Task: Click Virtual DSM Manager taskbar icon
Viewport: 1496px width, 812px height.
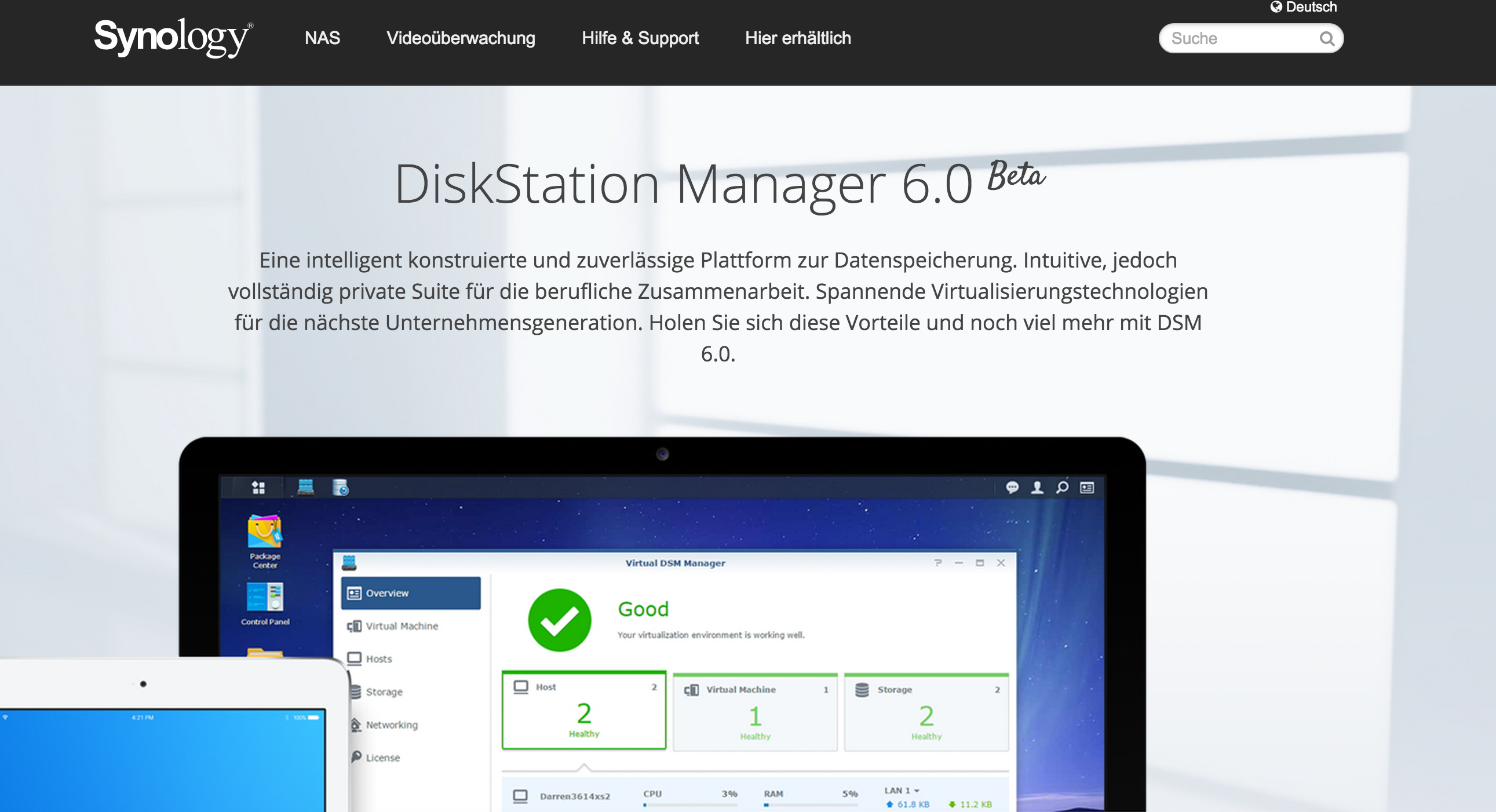Action: (305, 487)
